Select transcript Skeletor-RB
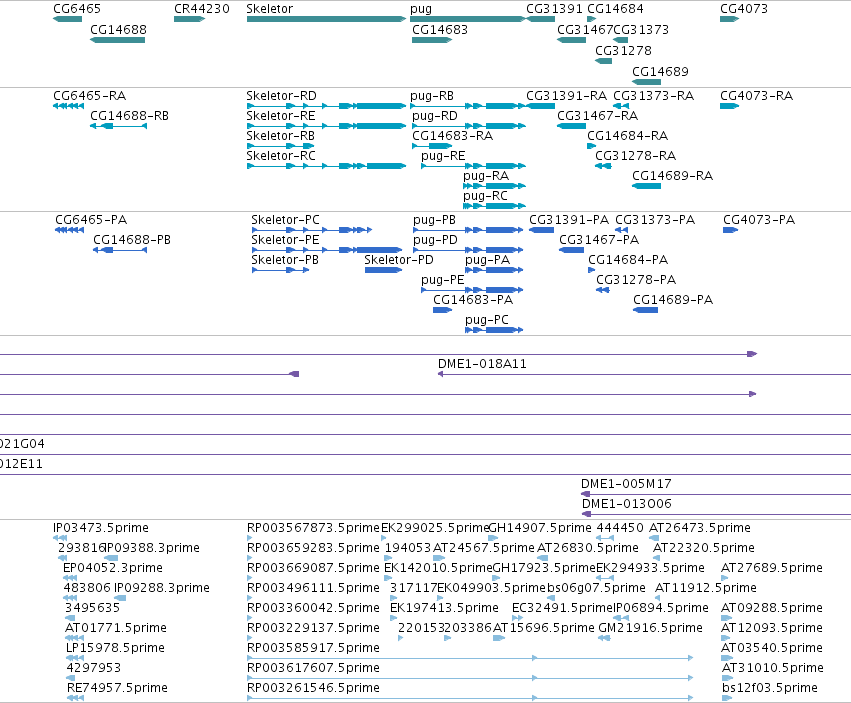This screenshot has width=851, height=703. 281,146
